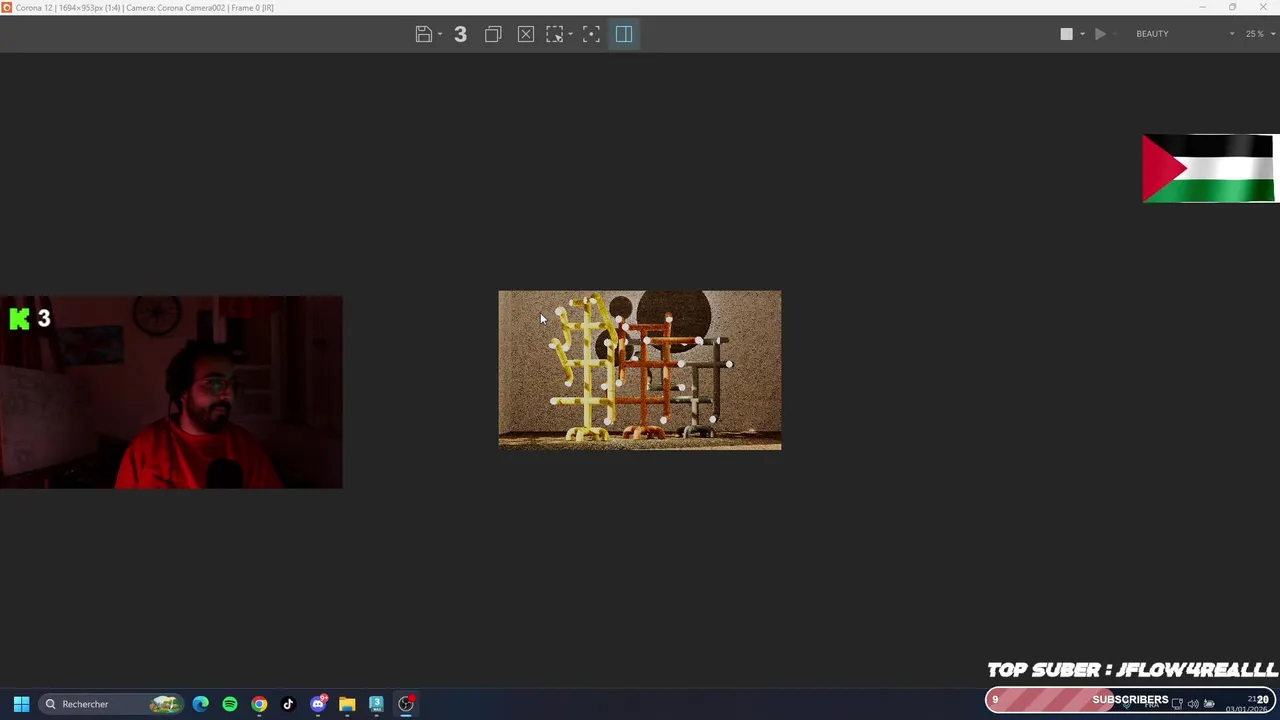Open Microsoft Edge from taskbar
Screen dimensions: 1280x720
(201, 704)
